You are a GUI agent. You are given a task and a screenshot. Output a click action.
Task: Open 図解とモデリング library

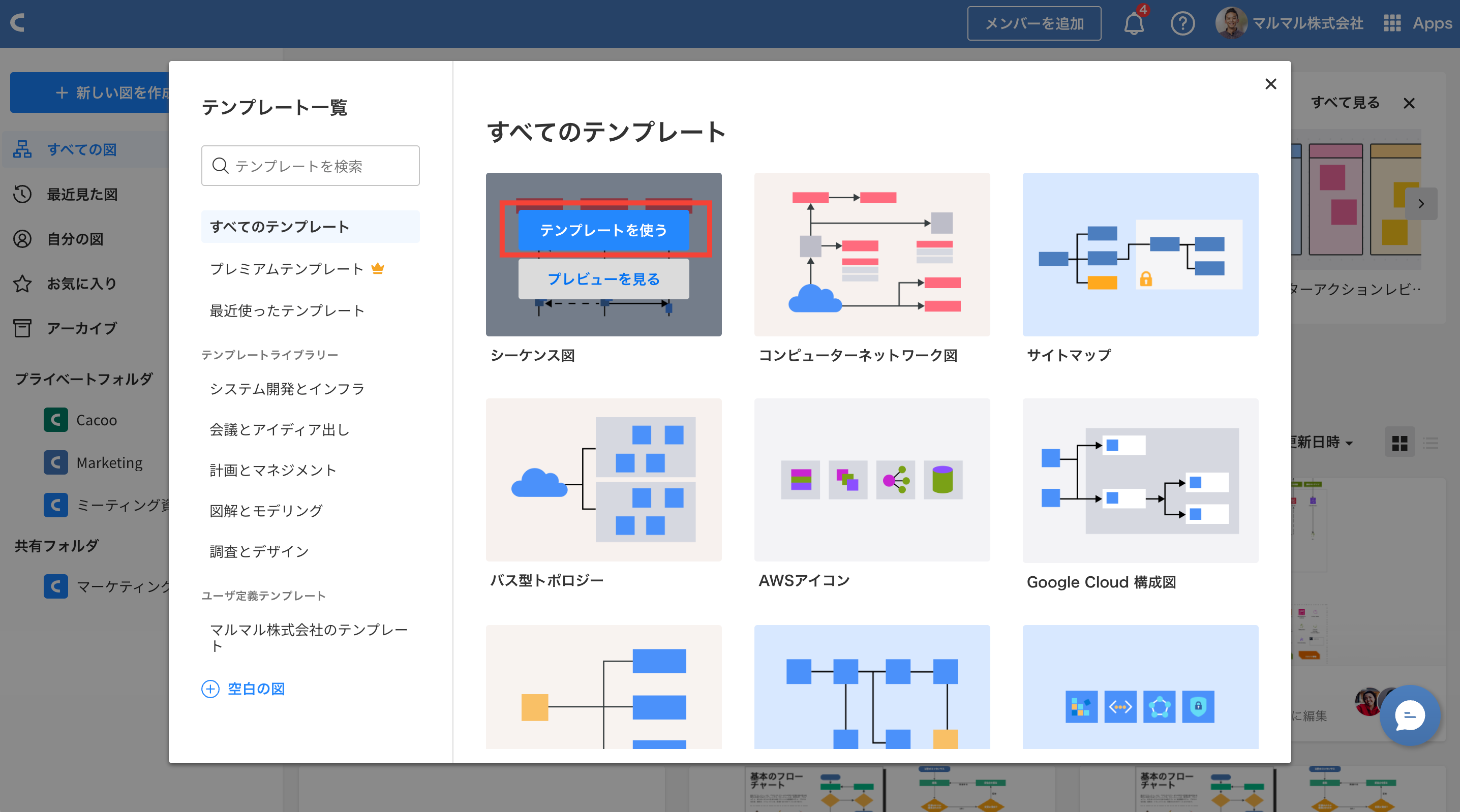(266, 511)
